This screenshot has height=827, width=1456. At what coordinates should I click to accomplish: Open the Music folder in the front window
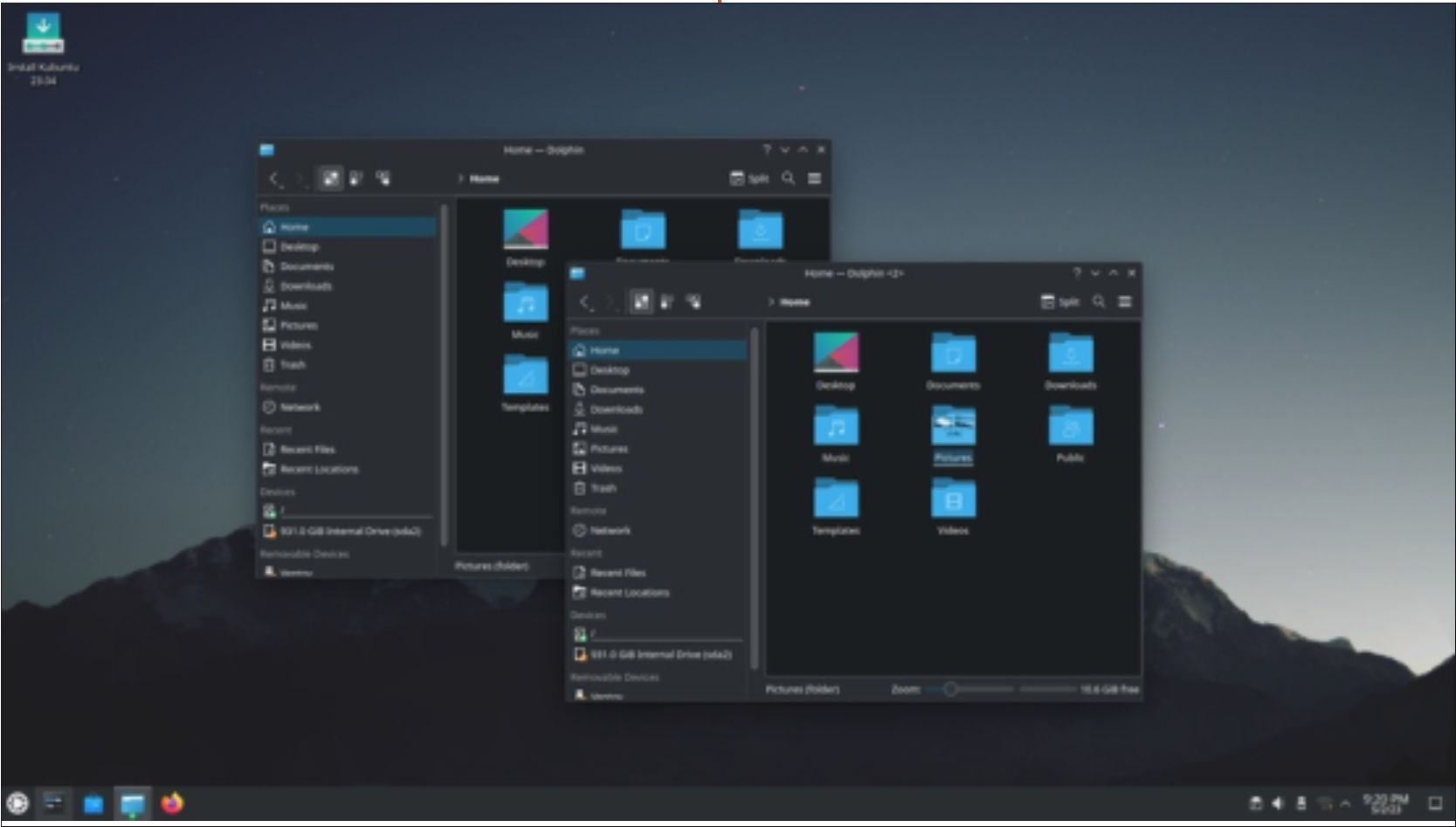point(836,434)
